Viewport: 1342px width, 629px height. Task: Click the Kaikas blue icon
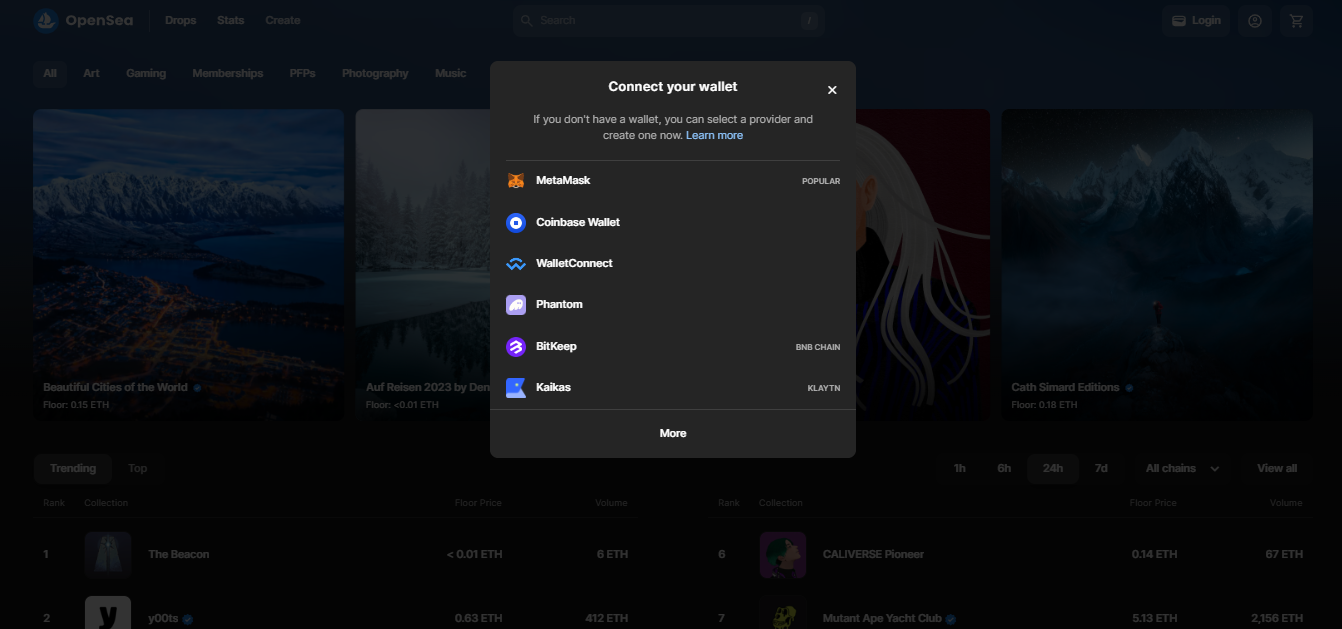point(516,387)
